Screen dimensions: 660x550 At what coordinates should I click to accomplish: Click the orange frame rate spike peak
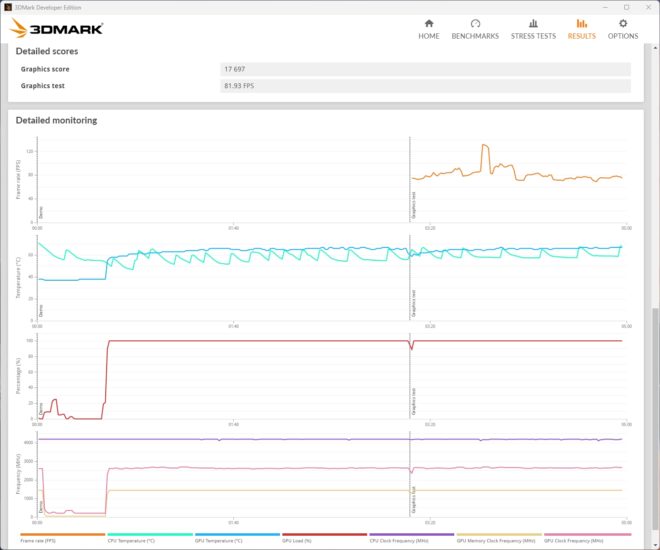tap(484, 146)
